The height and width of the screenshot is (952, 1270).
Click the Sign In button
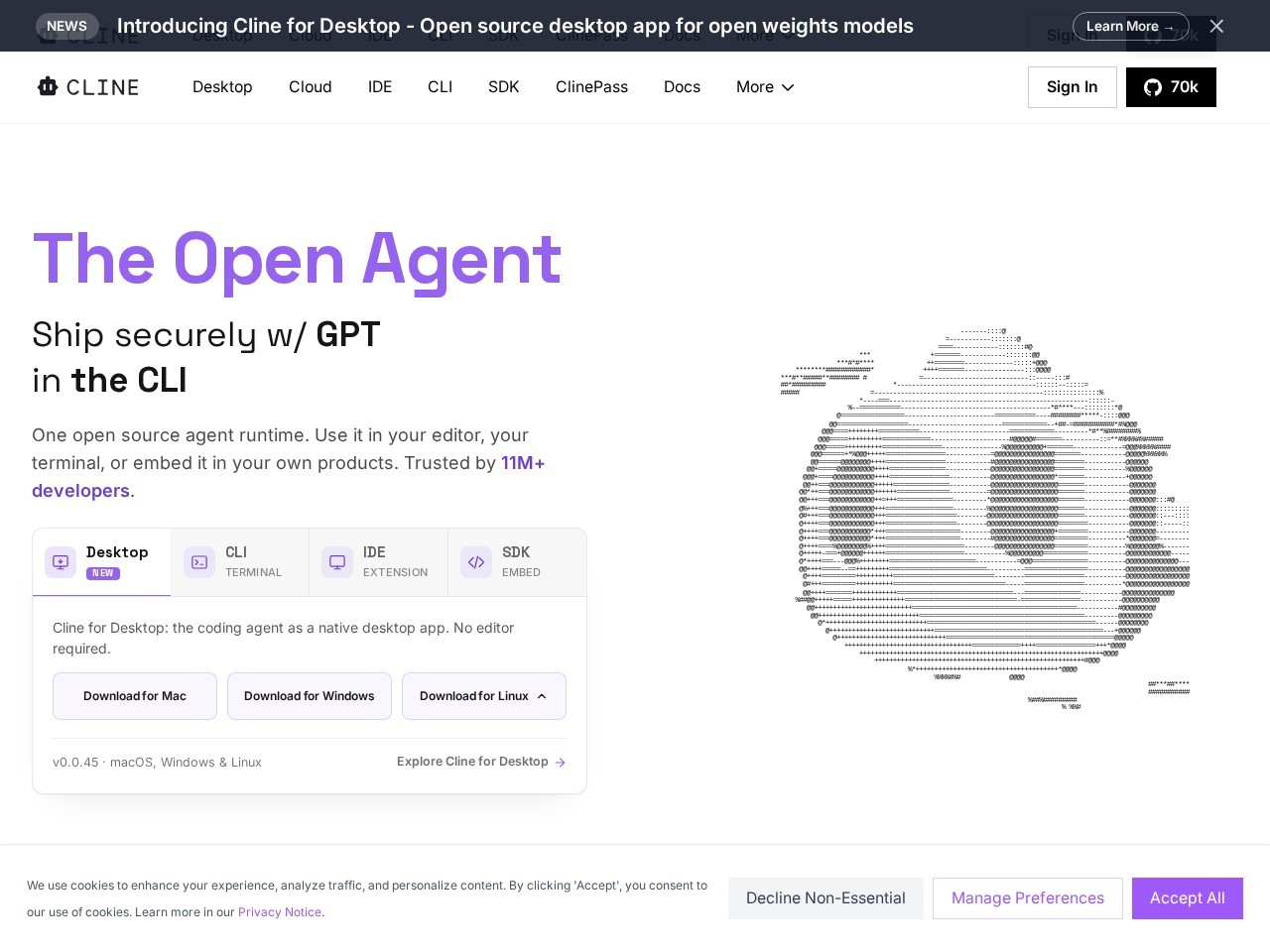(x=1073, y=87)
